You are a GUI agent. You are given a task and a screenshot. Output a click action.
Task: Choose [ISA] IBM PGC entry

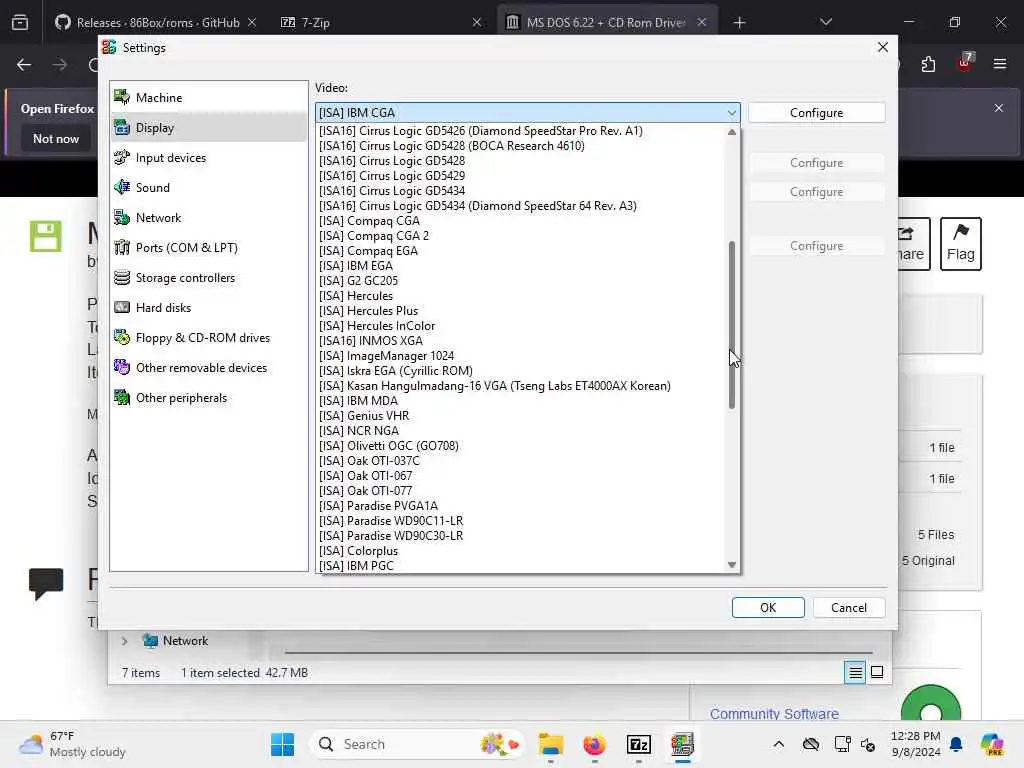pos(520,566)
